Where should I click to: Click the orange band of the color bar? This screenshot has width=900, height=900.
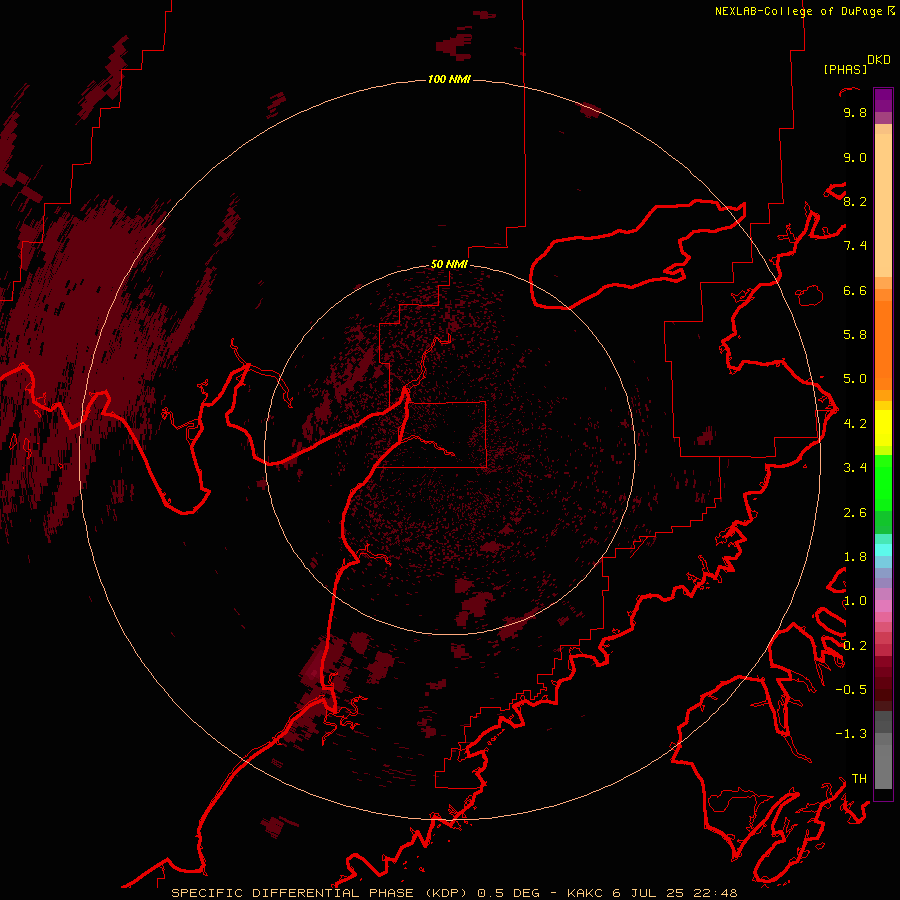(x=883, y=344)
